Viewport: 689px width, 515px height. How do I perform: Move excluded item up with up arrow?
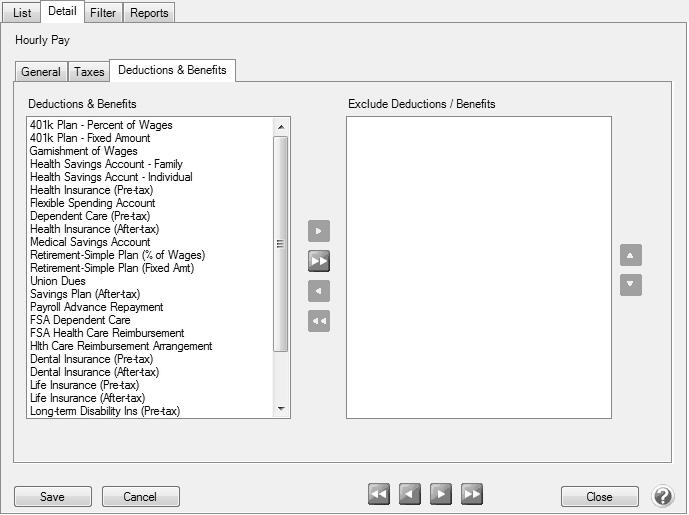pos(630,255)
